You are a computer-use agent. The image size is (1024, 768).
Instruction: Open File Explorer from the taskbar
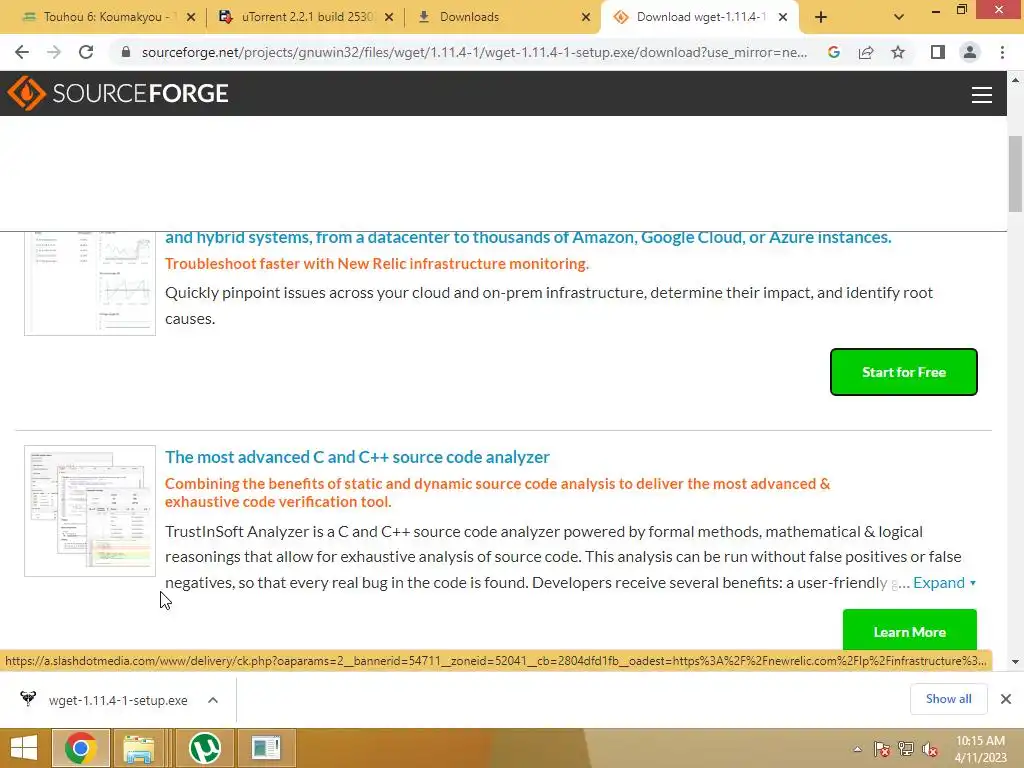pyautogui.click(x=139, y=748)
